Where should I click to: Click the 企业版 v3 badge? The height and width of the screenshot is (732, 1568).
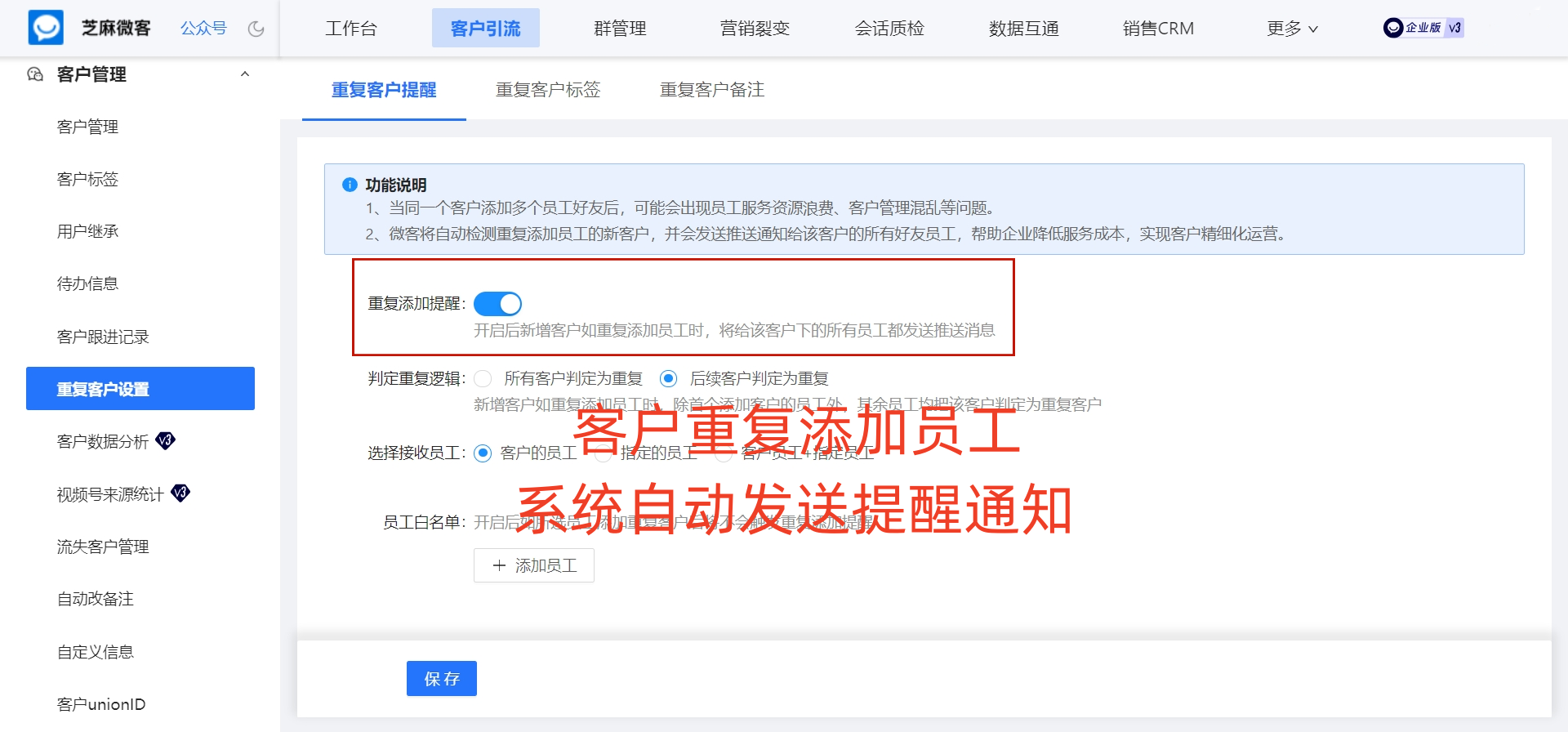[1423, 28]
